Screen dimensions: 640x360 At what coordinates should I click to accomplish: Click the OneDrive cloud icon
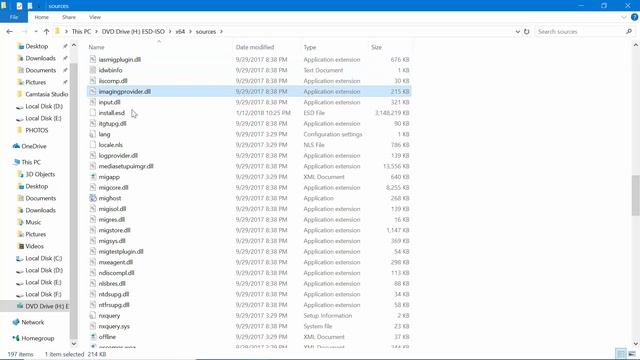[16, 146]
